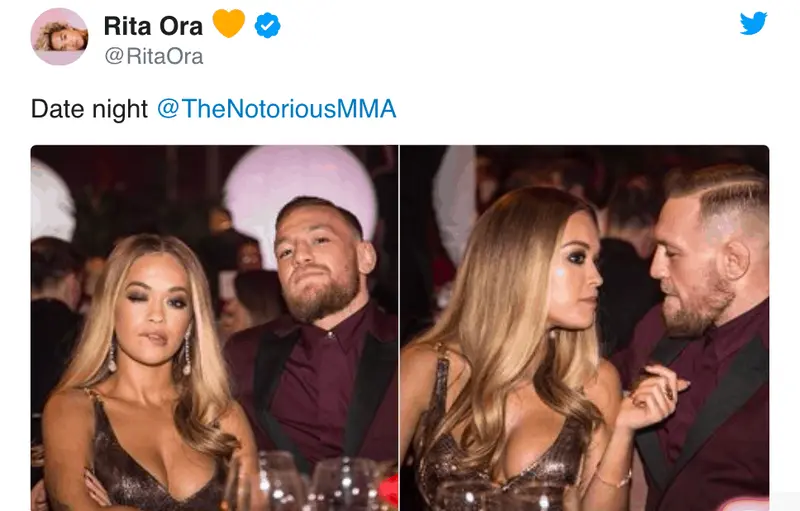Open the Rita Ora display name
Viewport: 800px width, 511px height.
click(x=153, y=25)
